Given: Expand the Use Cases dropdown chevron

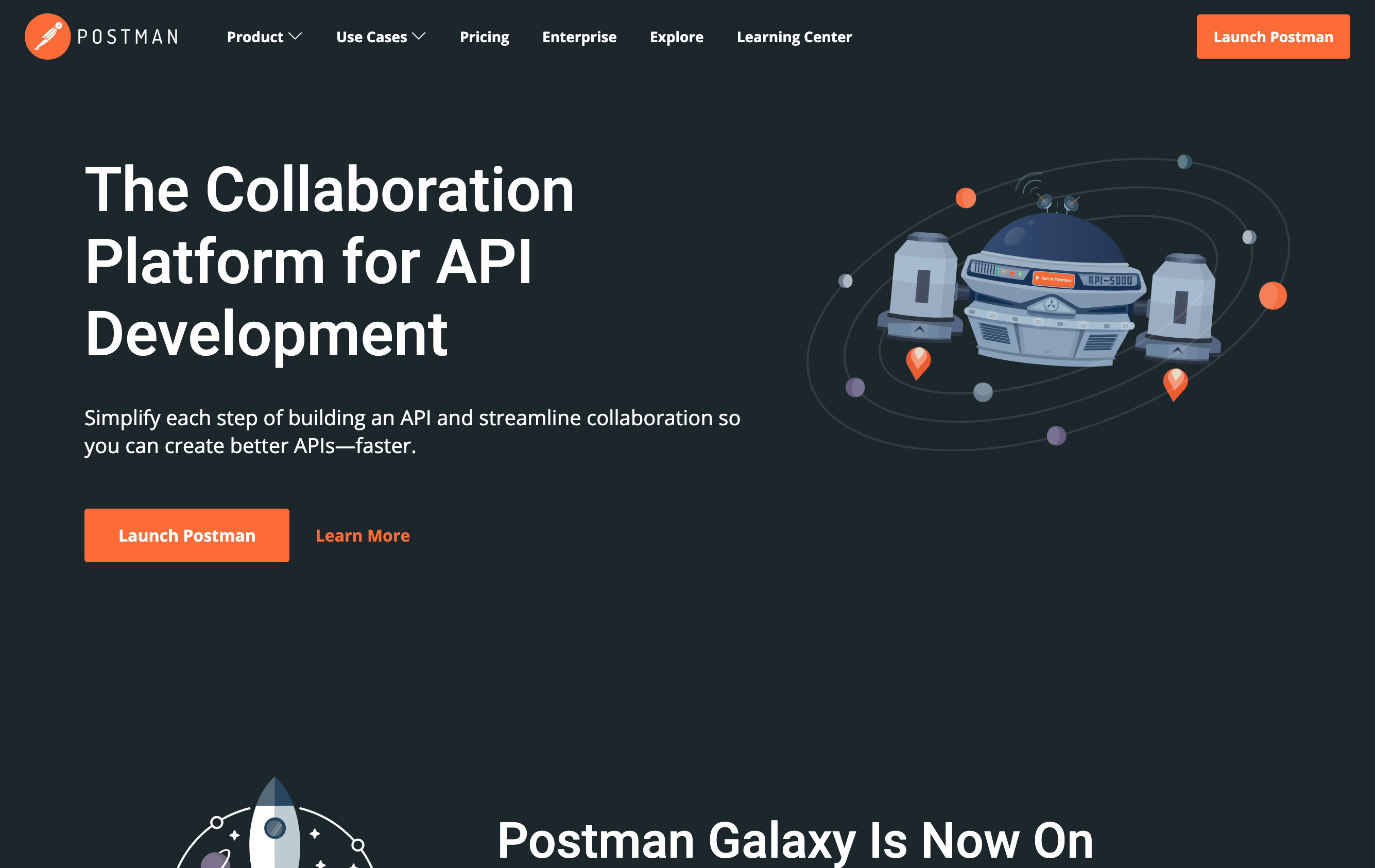Looking at the screenshot, I should tap(419, 37).
